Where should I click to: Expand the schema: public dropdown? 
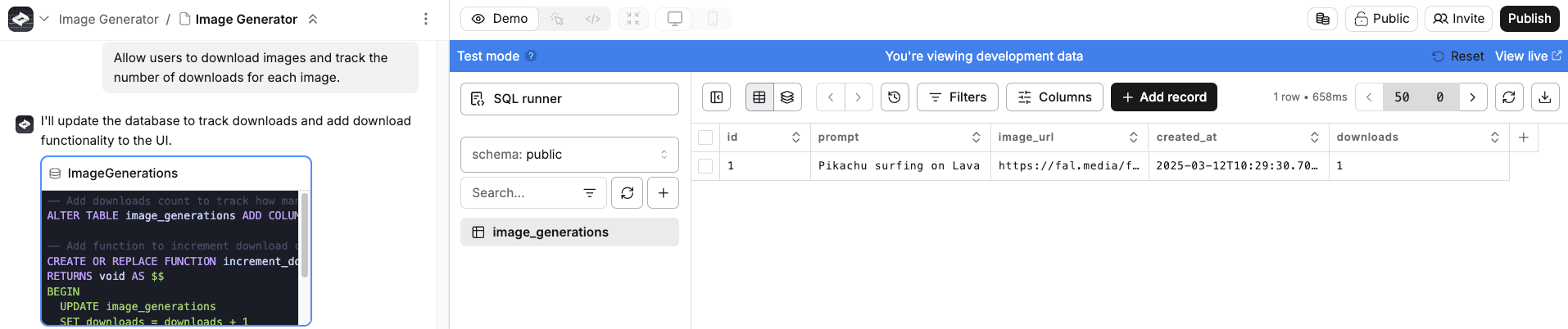[569, 155]
